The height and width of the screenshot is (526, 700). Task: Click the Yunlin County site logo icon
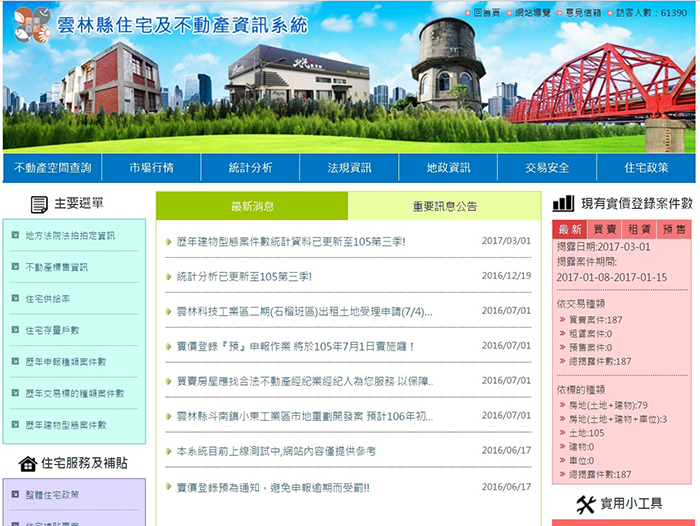(32, 25)
